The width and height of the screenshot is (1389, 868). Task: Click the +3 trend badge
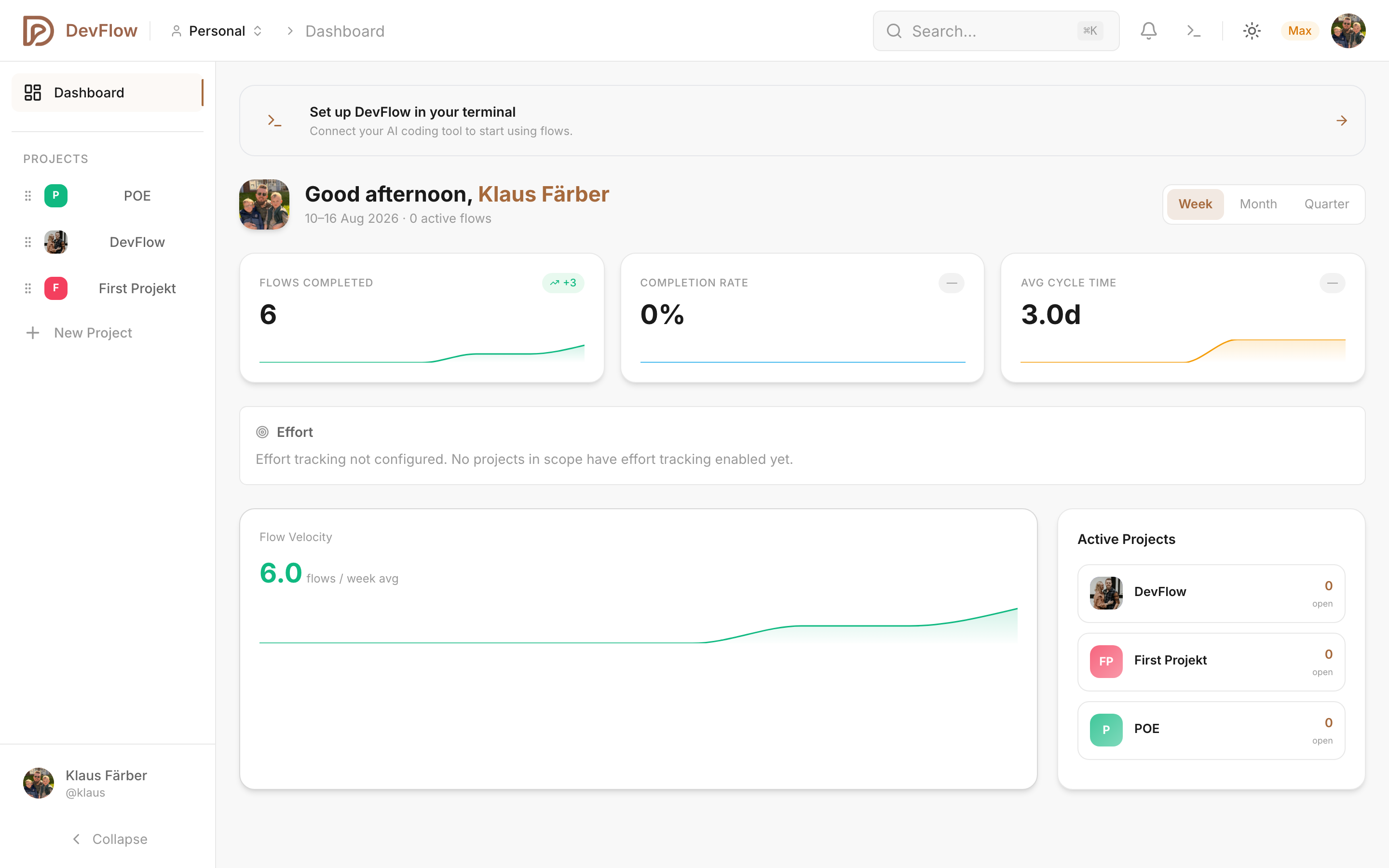coord(563,283)
